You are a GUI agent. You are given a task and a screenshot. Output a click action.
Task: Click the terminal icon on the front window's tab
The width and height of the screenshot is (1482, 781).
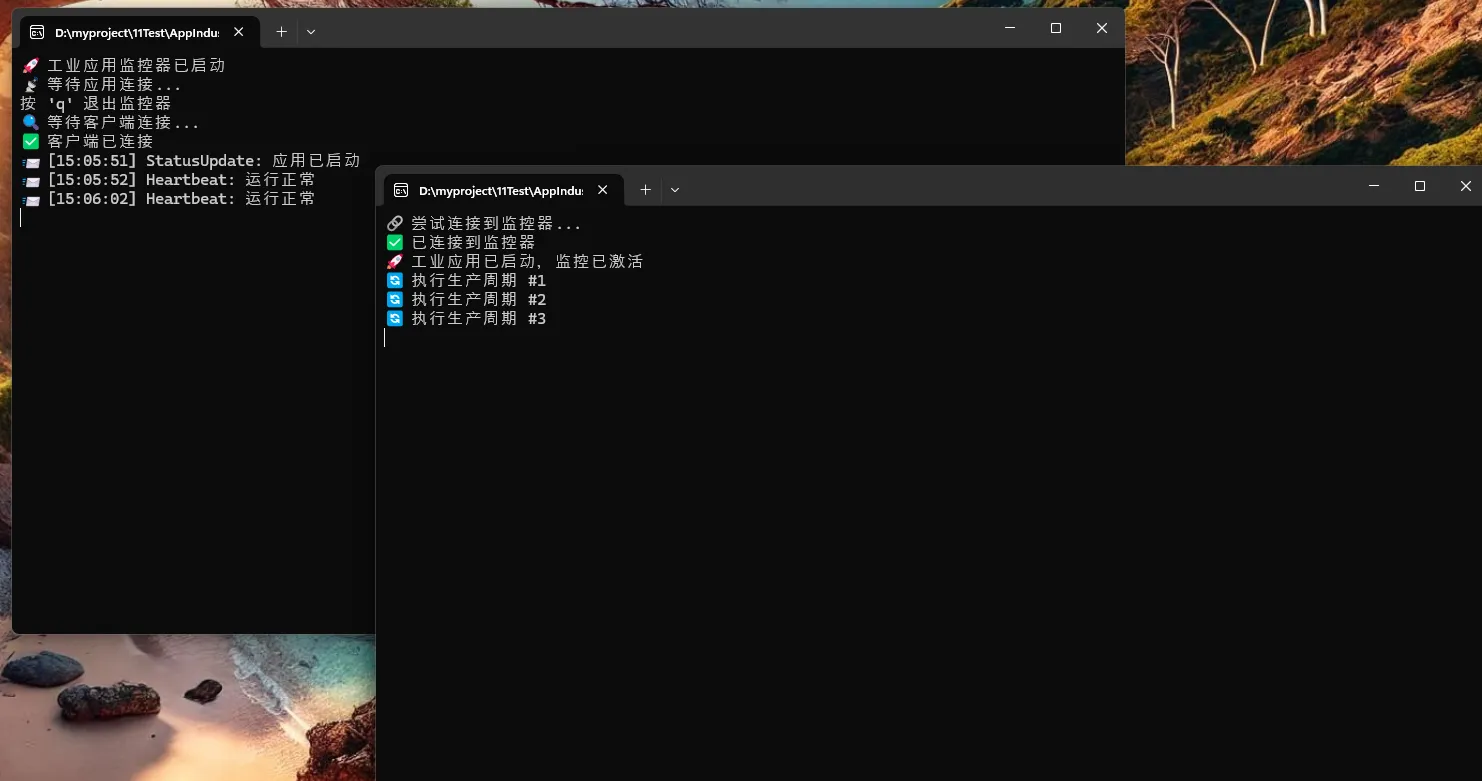tap(401, 190)
